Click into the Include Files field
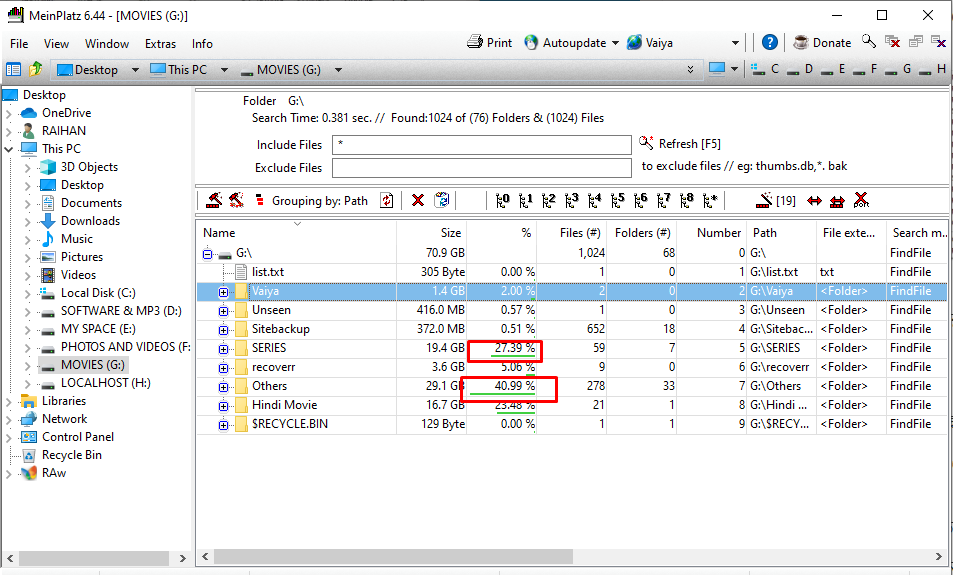This screenshot has height=575, width=953. click(481, 145)
